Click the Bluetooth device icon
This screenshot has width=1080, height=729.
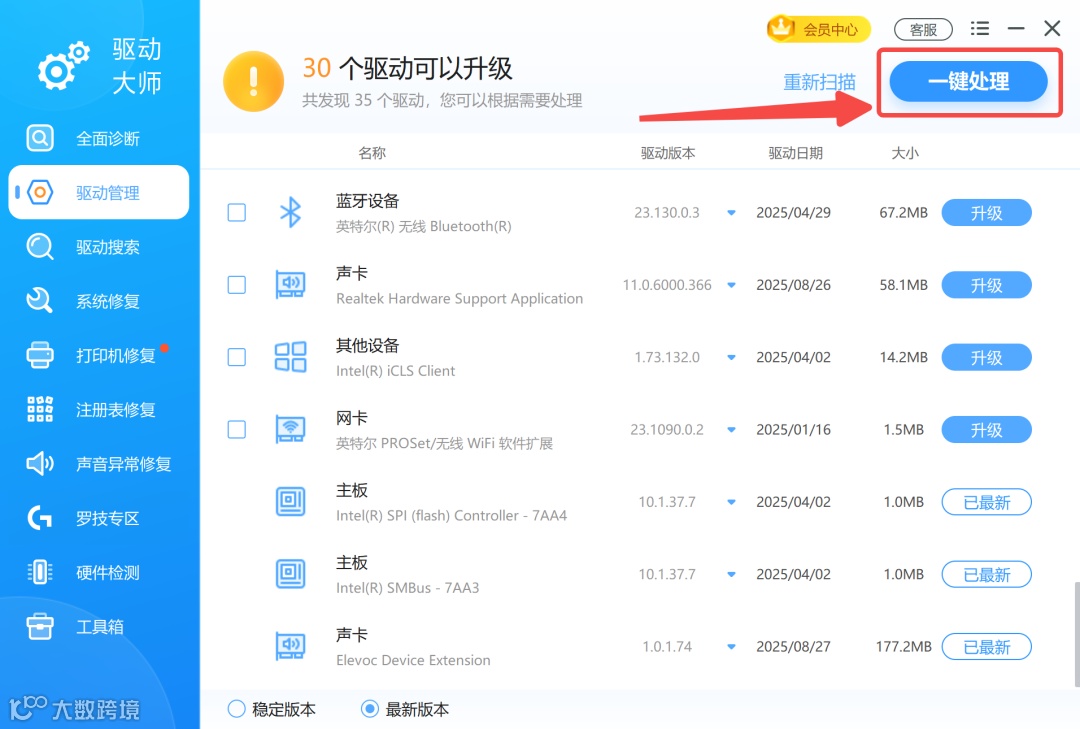tap(291, 212)
